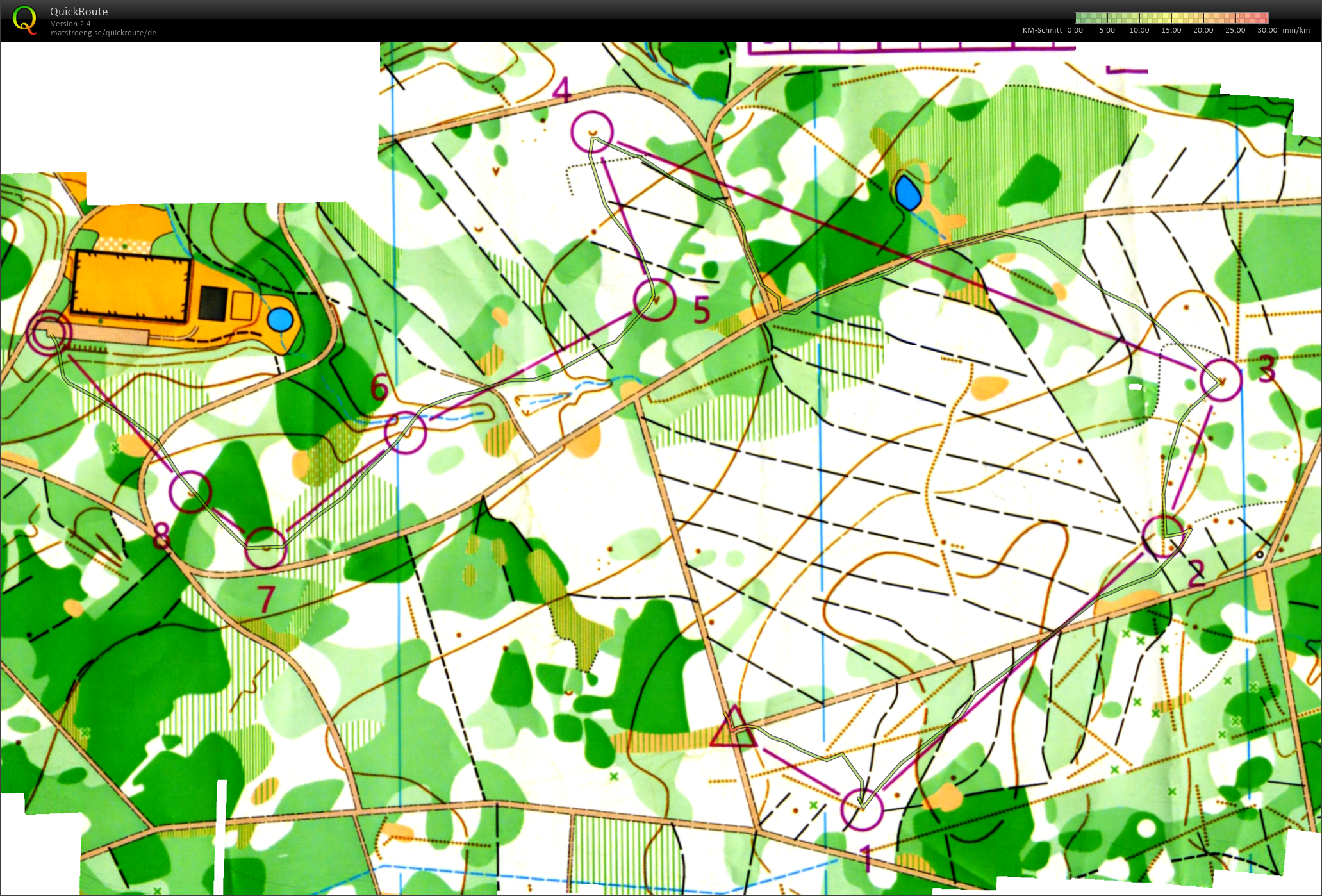
Task: Select the KM-Schnitt legend label
Action: point(1042,30)
